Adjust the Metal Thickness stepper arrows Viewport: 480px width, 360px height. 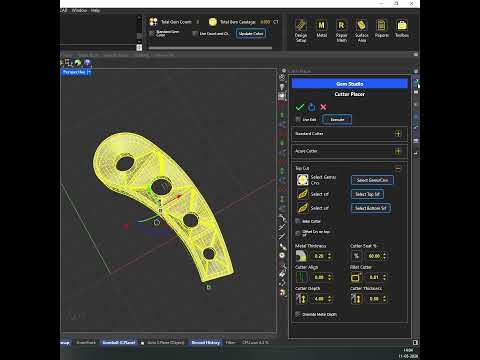coord(329,256)
